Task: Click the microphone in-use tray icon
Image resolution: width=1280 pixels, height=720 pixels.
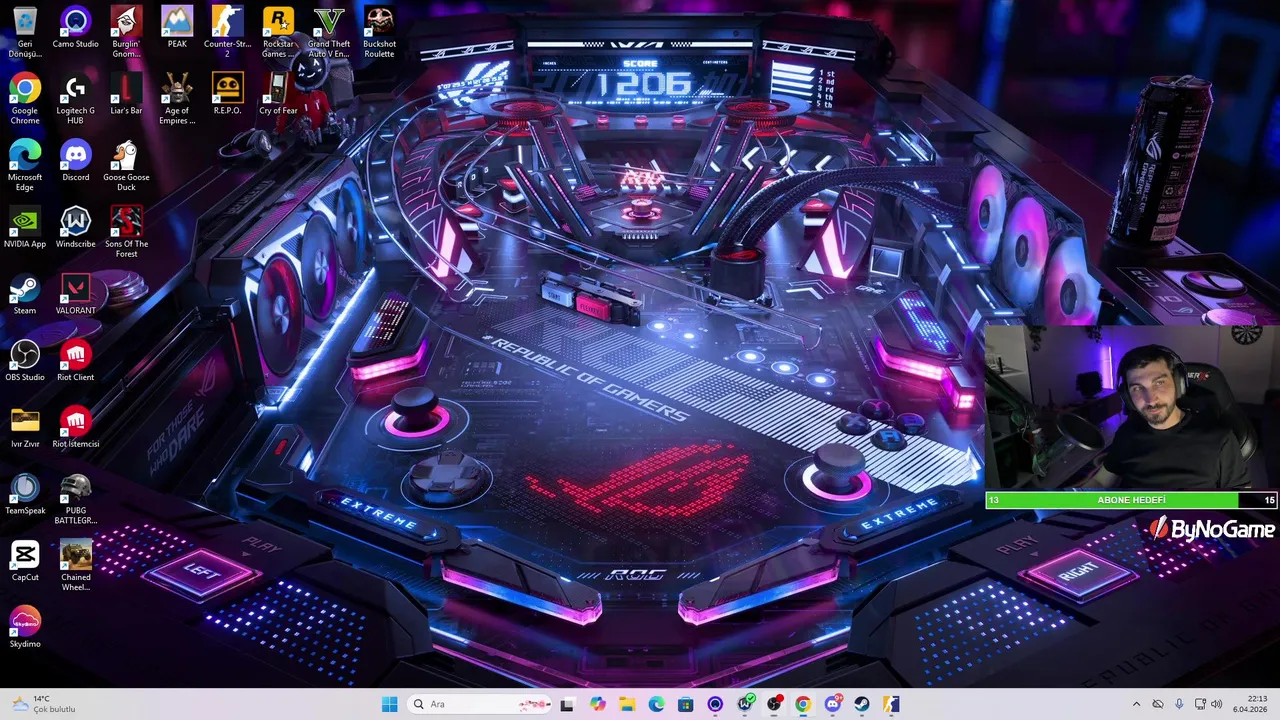Action: [x=1179, y=704]
